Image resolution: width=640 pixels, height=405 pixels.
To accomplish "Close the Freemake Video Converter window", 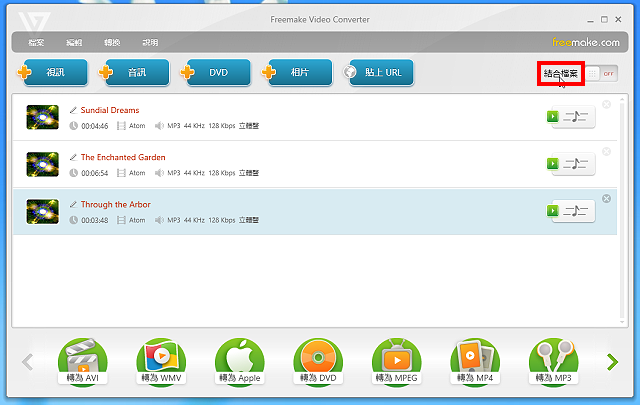I will tap(618, 19).
